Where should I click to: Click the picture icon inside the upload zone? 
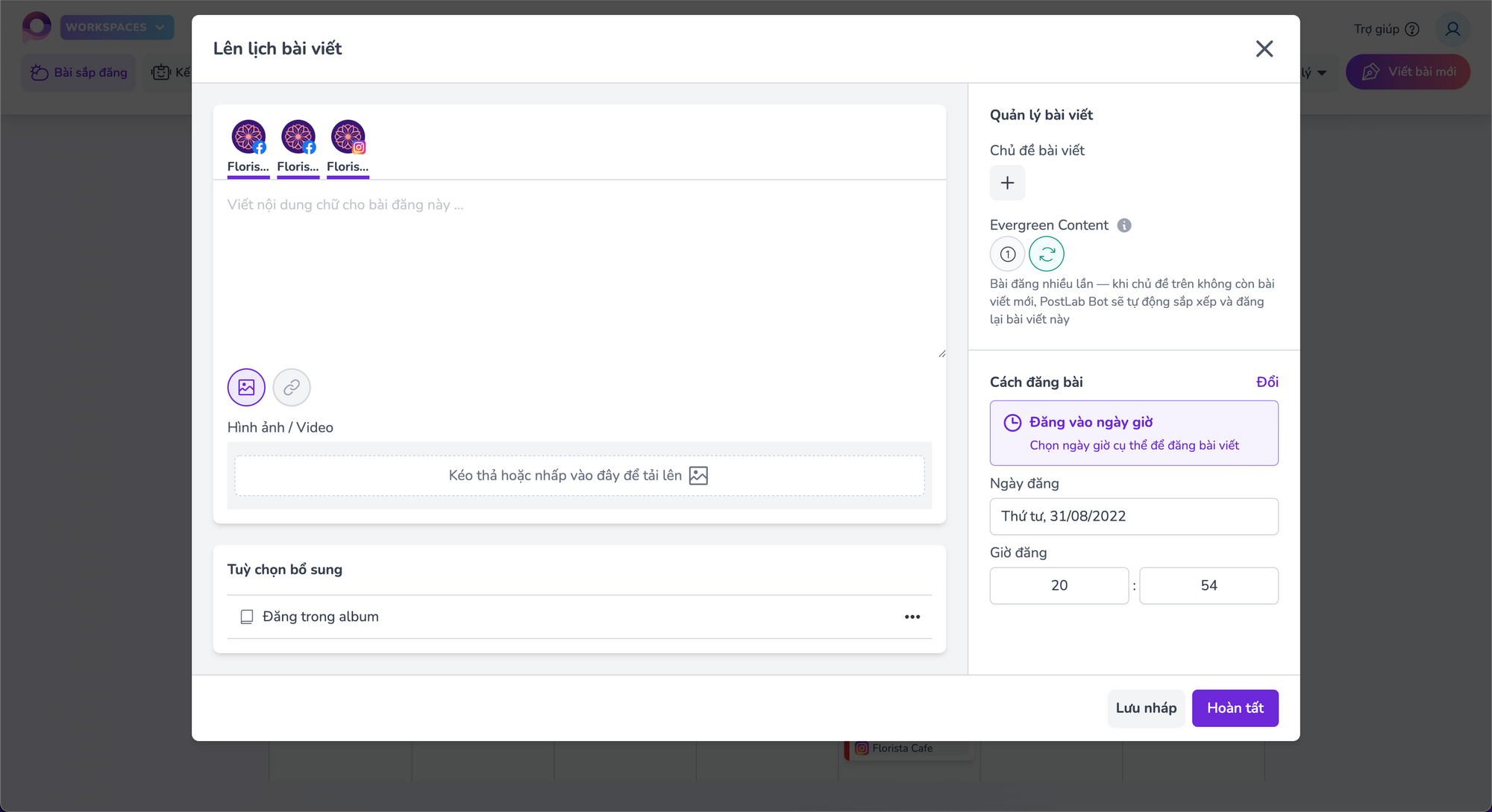(698, 476)
